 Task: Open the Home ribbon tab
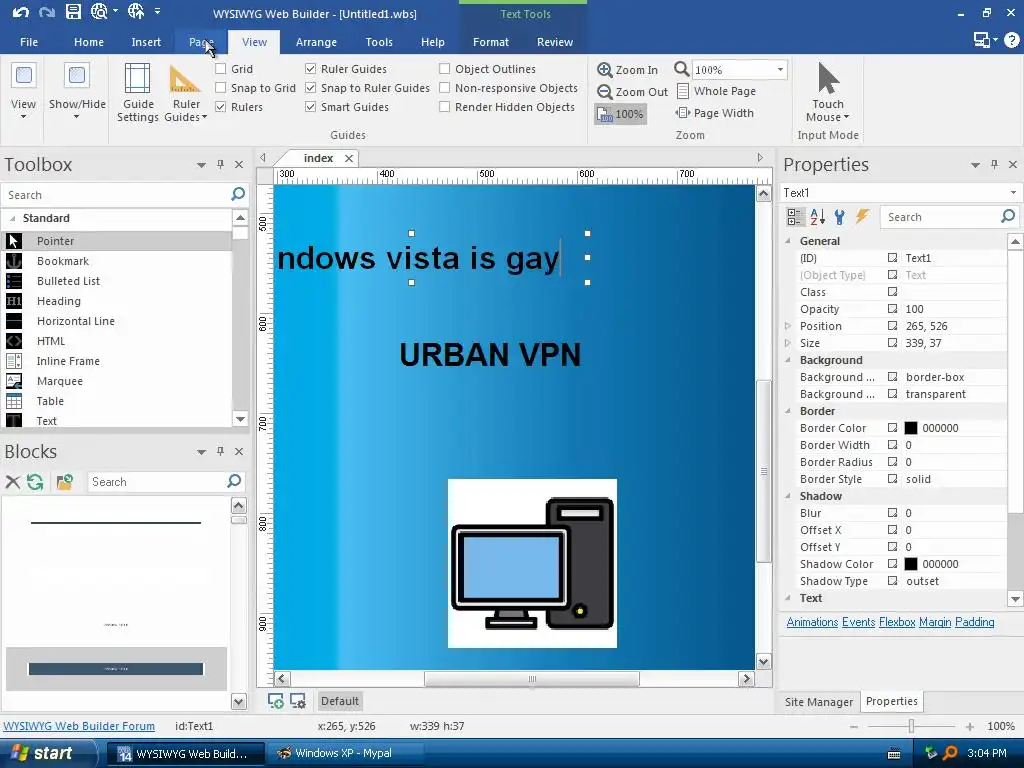[x=89, y=42]
